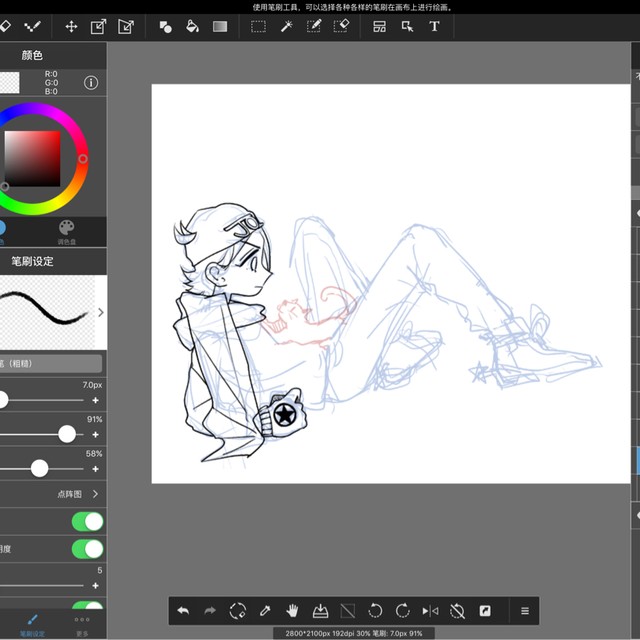Toggle the second green brush switch
The width and height of the screenshot is (640, 640).
pyautogui.click(x=87, y=549)
